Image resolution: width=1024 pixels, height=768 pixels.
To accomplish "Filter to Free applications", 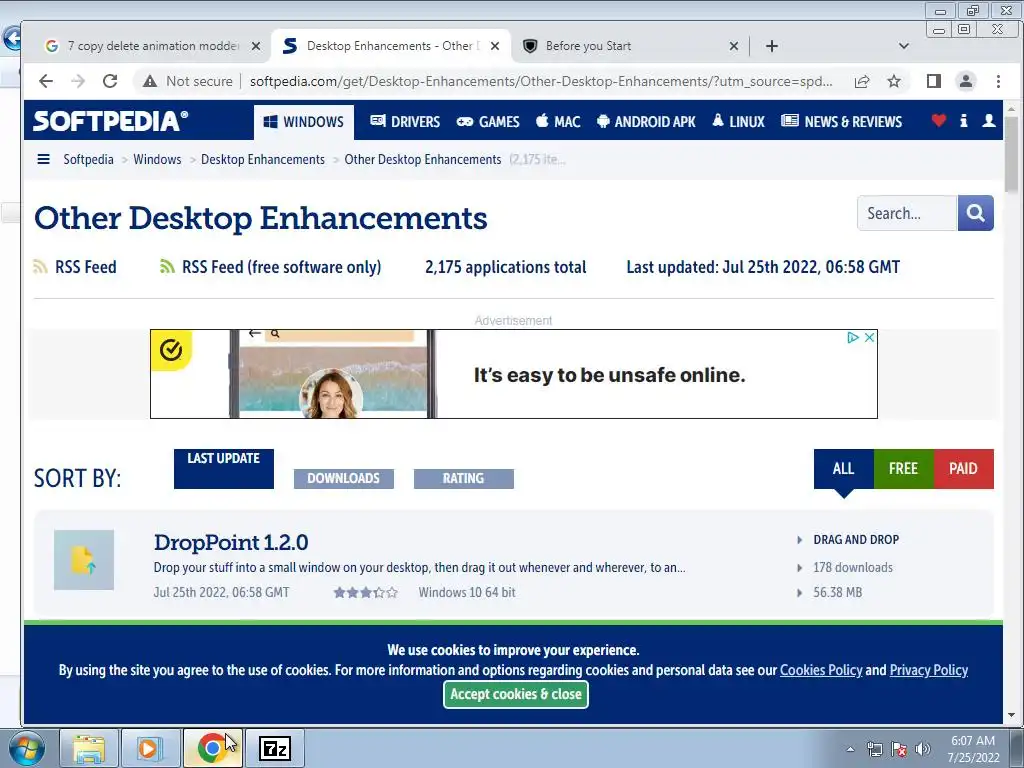I will pyautogui.click(x=904, y=469).
